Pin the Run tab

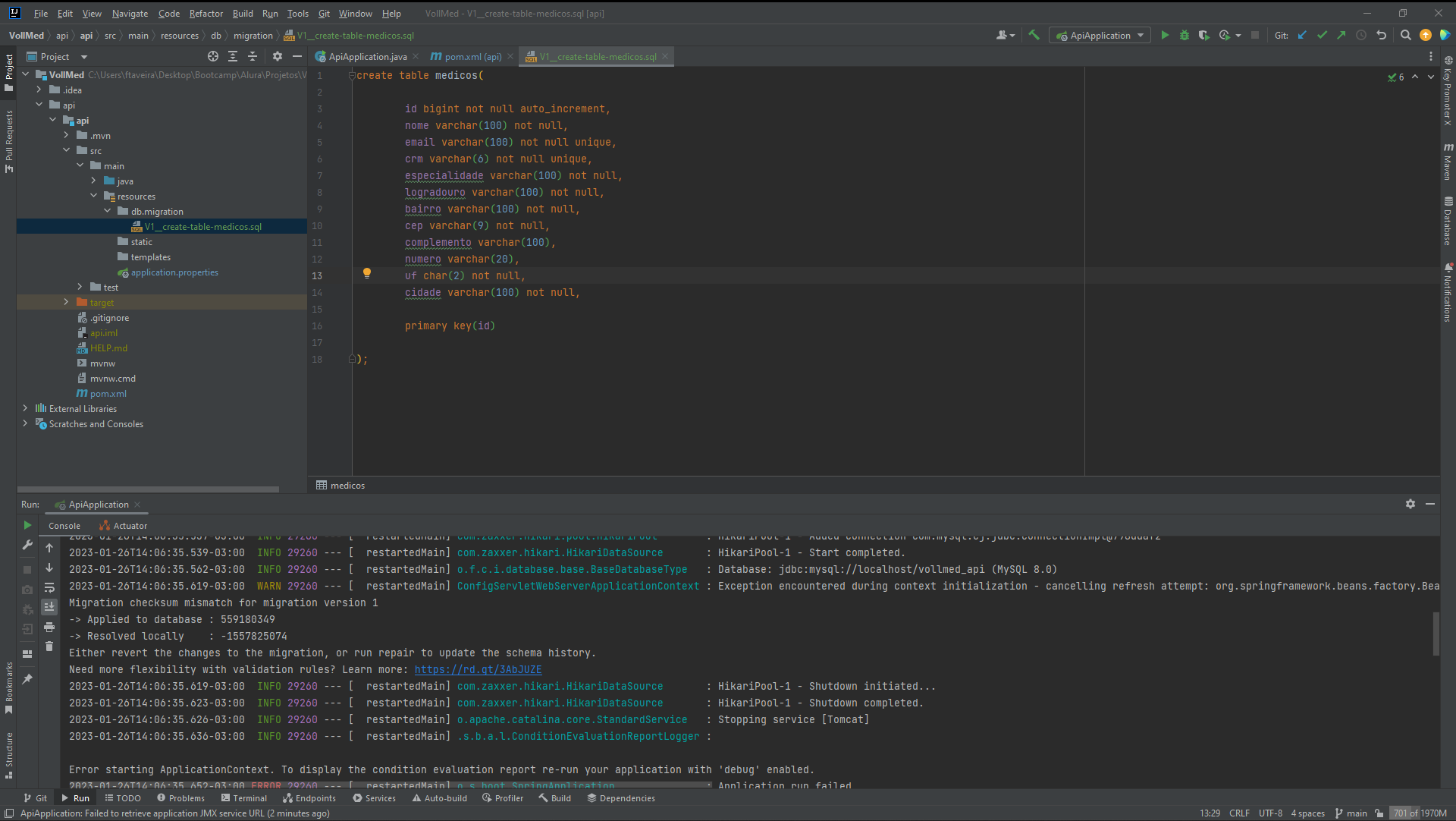pos(27,679)
